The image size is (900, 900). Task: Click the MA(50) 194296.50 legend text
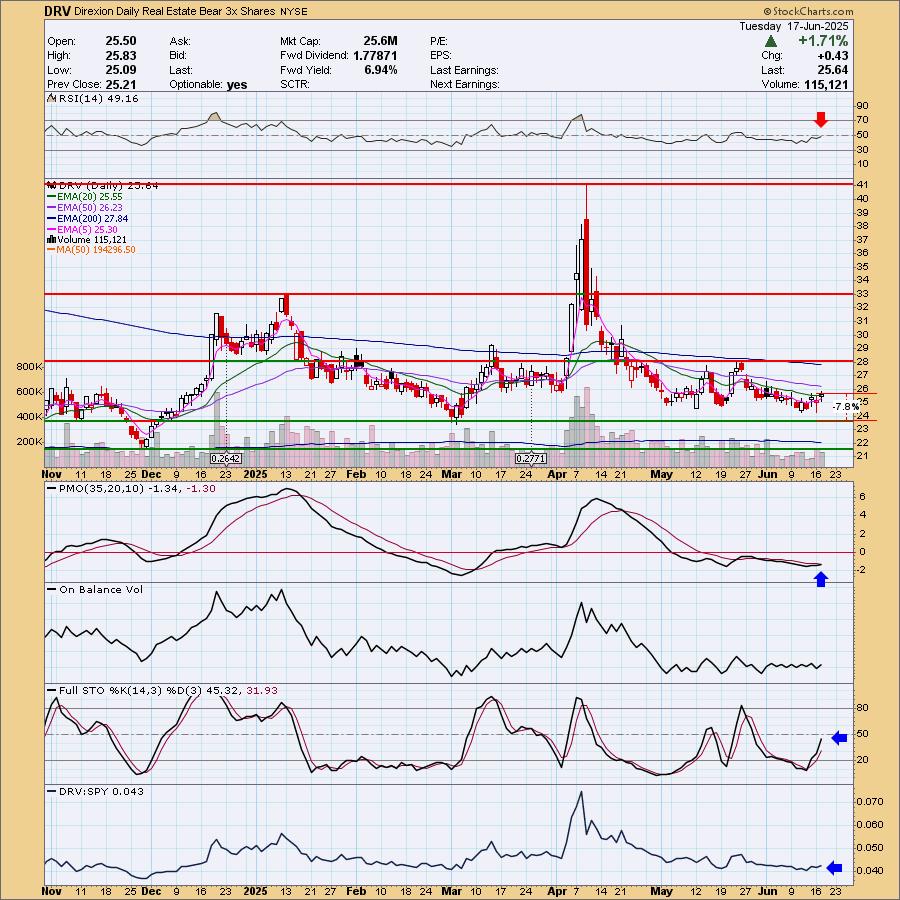pos(96,250)
